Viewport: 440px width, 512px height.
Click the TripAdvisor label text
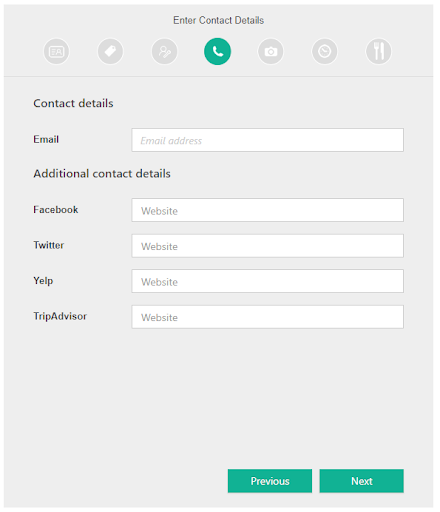coord(60,316)
